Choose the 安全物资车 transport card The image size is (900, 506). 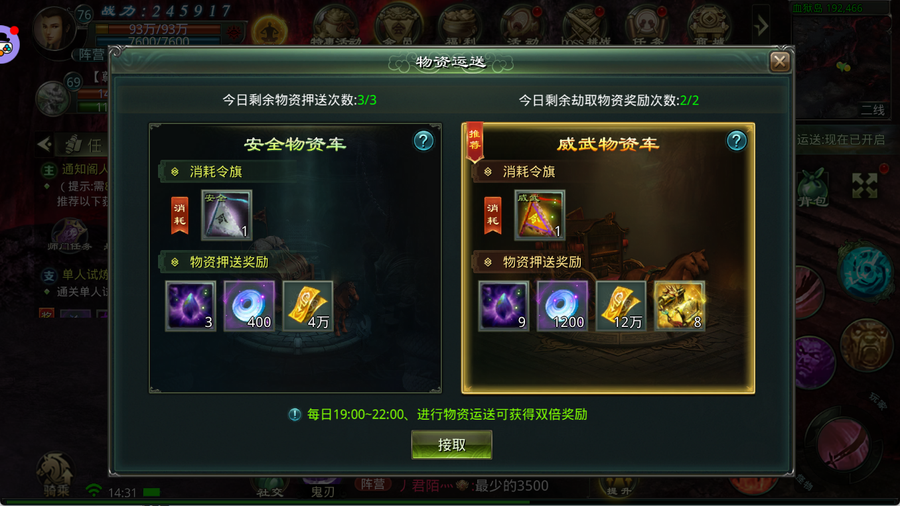click(x=295, y=258)
